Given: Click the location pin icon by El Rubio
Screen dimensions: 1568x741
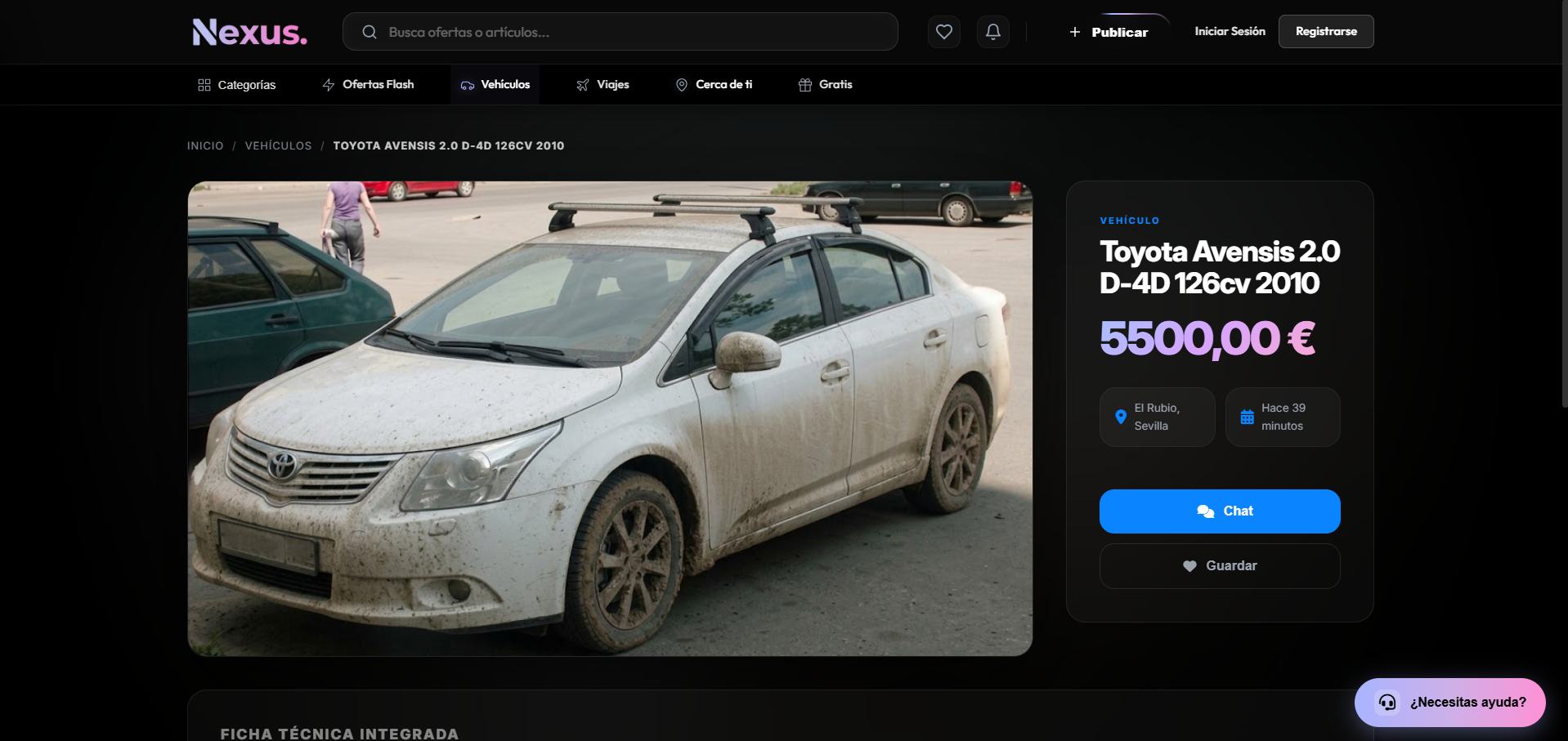Looking at the screenshot, I should pos(1121,417).
